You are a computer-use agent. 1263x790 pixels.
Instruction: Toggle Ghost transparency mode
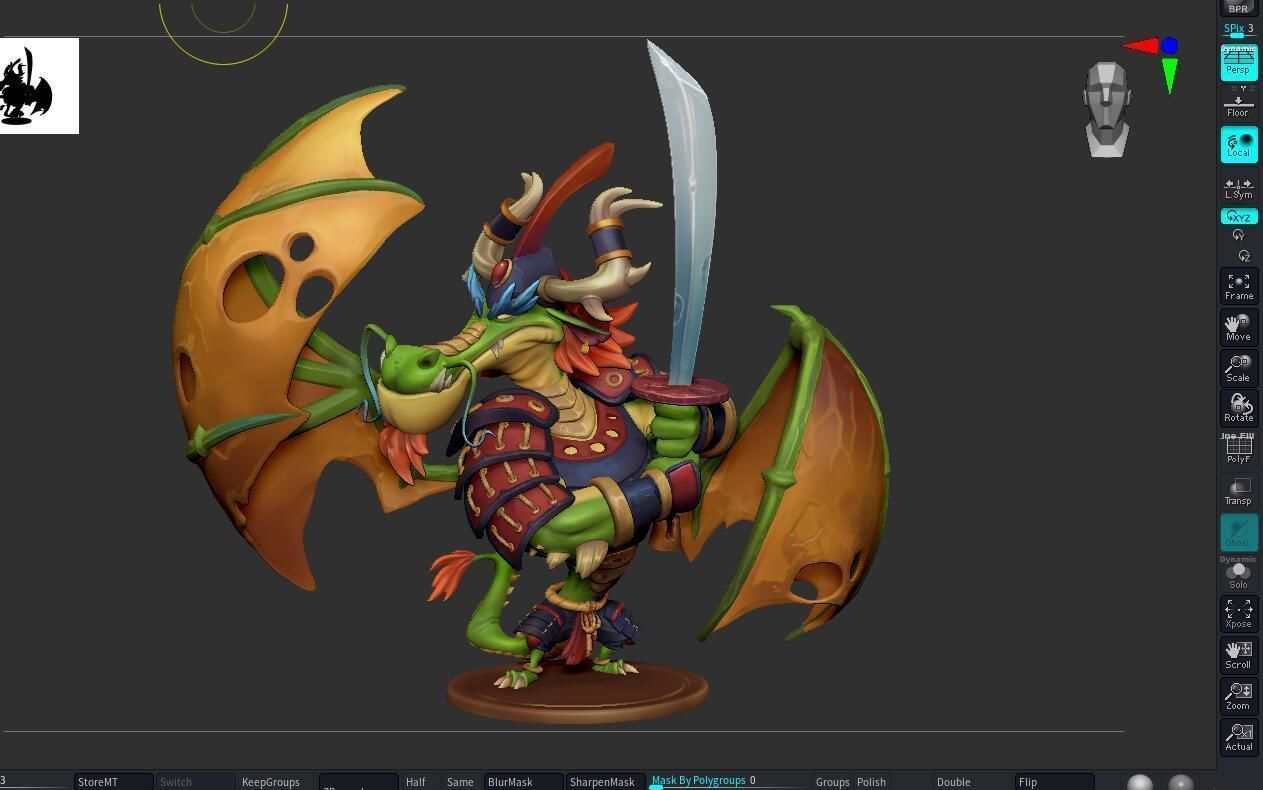pos(1238,532)
